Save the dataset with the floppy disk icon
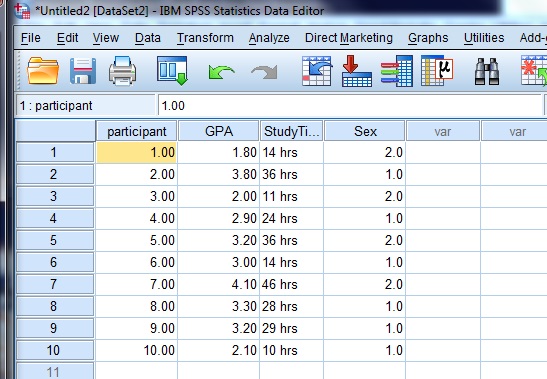The height and width of the screenshot is (379, 547). tap(83, 71)
